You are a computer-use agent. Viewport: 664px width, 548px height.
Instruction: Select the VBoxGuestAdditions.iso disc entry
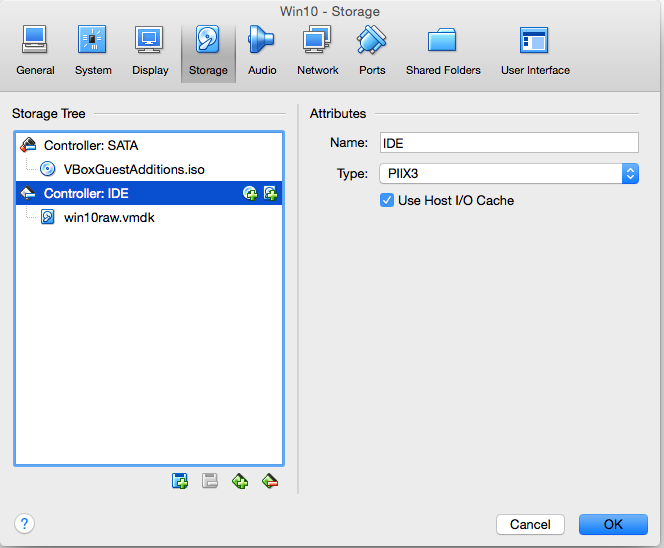149,169
